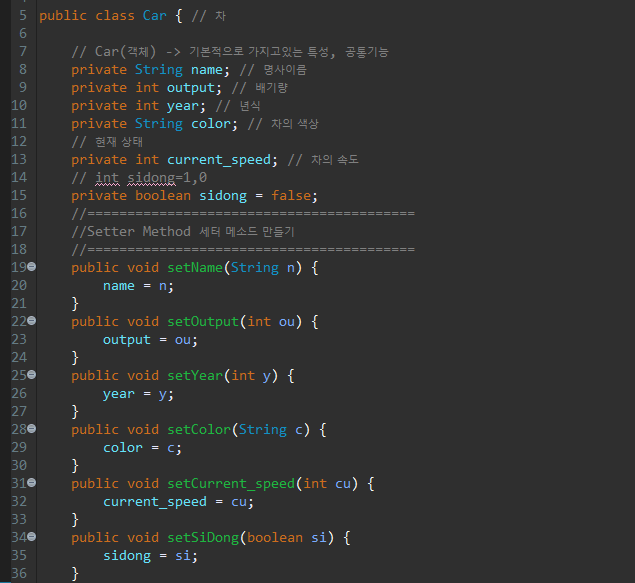This screenshot has width=635, height=583.
Task: Collapse the setCurrent_speed method at line 31
Action: [32, 483]
